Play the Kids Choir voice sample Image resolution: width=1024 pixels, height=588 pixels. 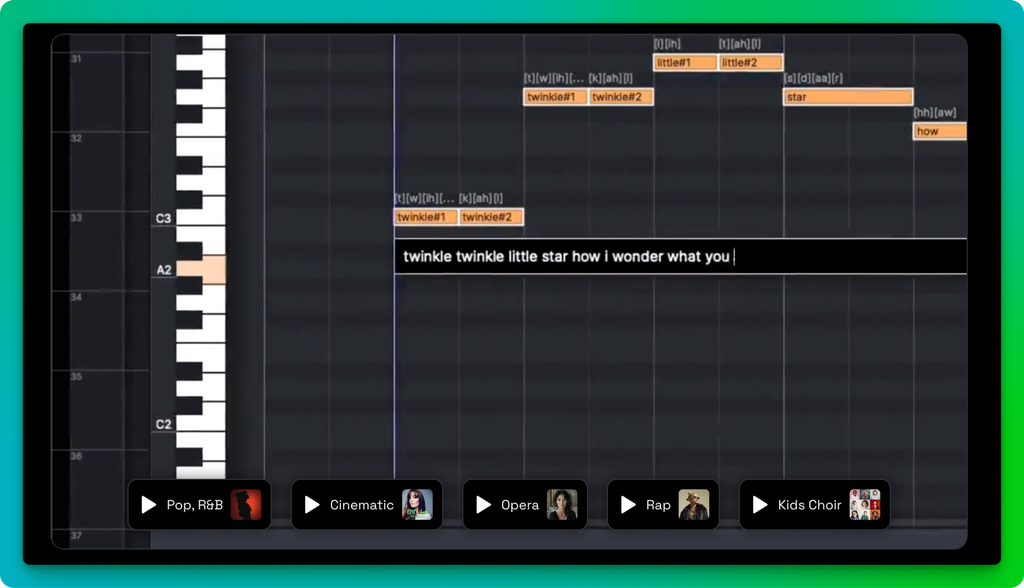tap(760, 505)
